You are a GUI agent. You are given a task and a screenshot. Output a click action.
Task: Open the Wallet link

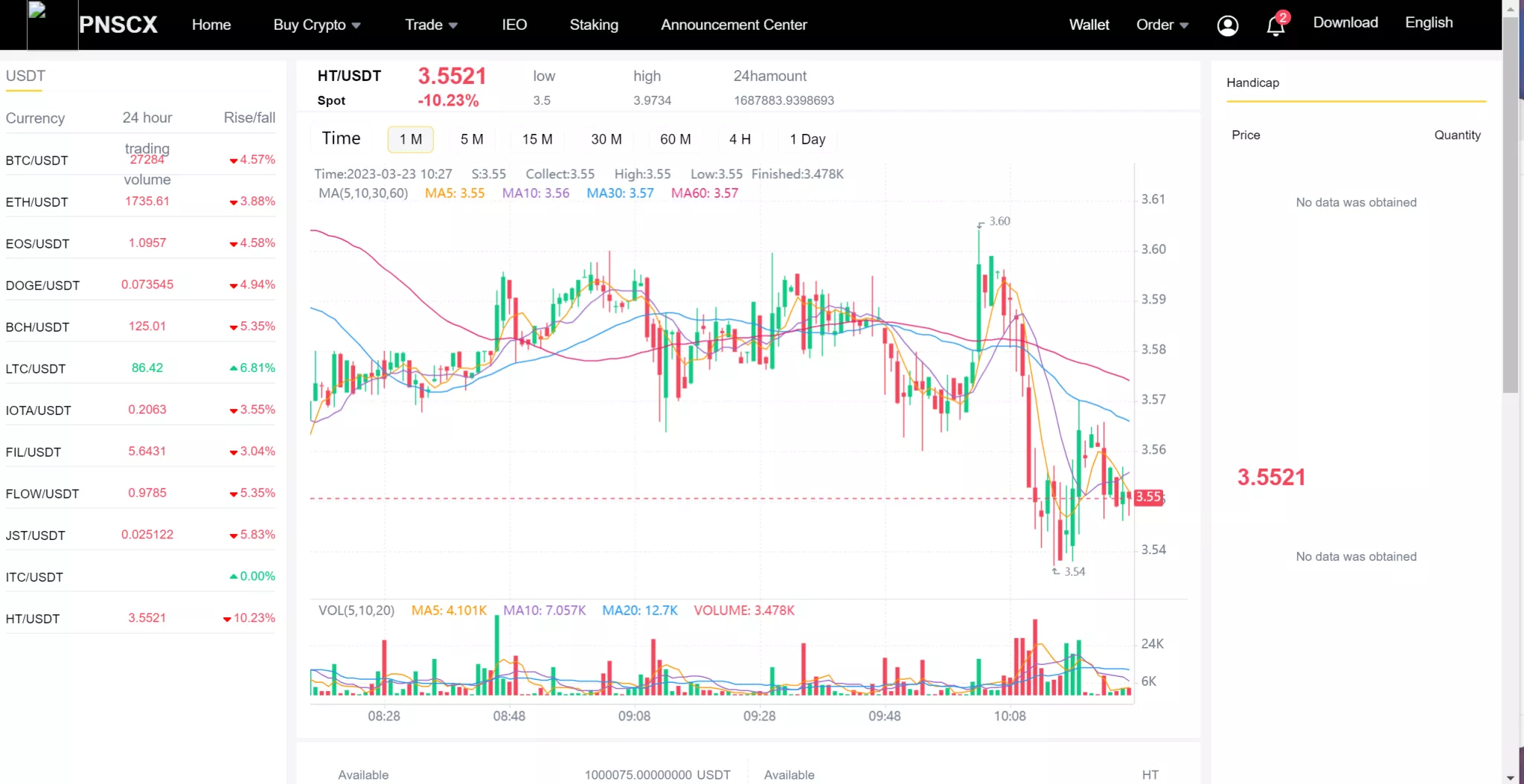tap(1089, 25)
